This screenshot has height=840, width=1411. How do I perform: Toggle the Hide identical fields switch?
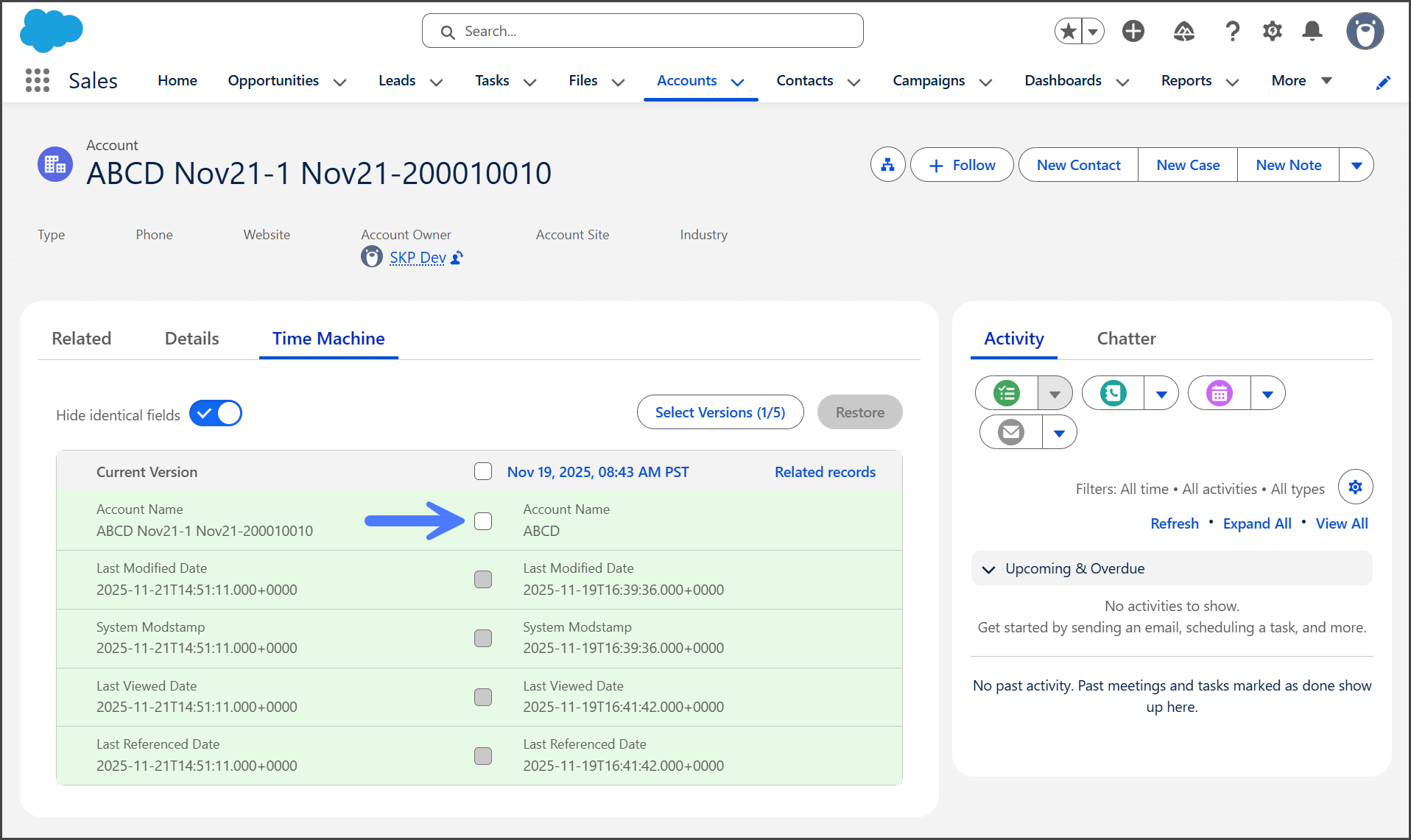click(216, 414)
